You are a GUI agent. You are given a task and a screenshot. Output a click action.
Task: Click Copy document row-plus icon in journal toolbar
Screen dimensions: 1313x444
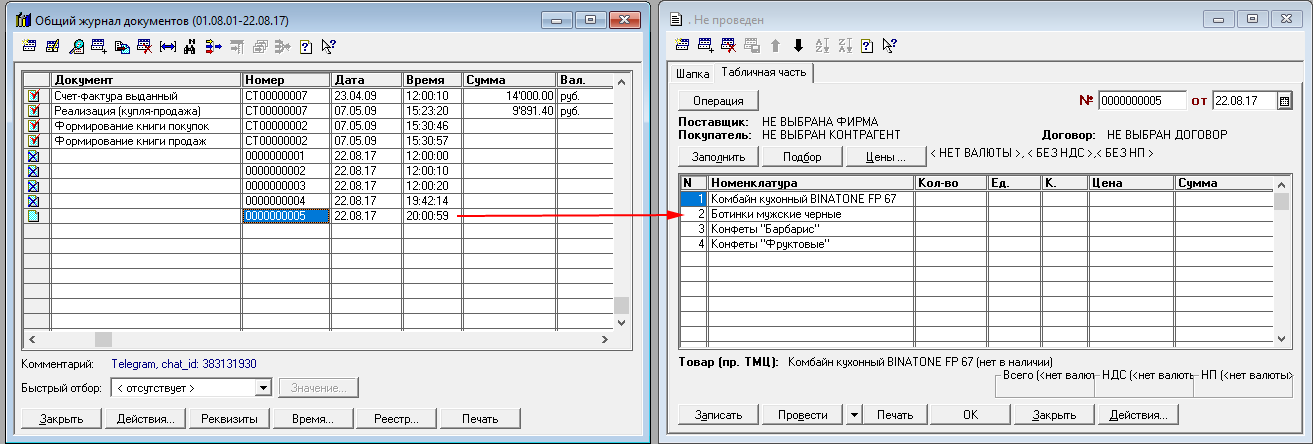(98, 46)
